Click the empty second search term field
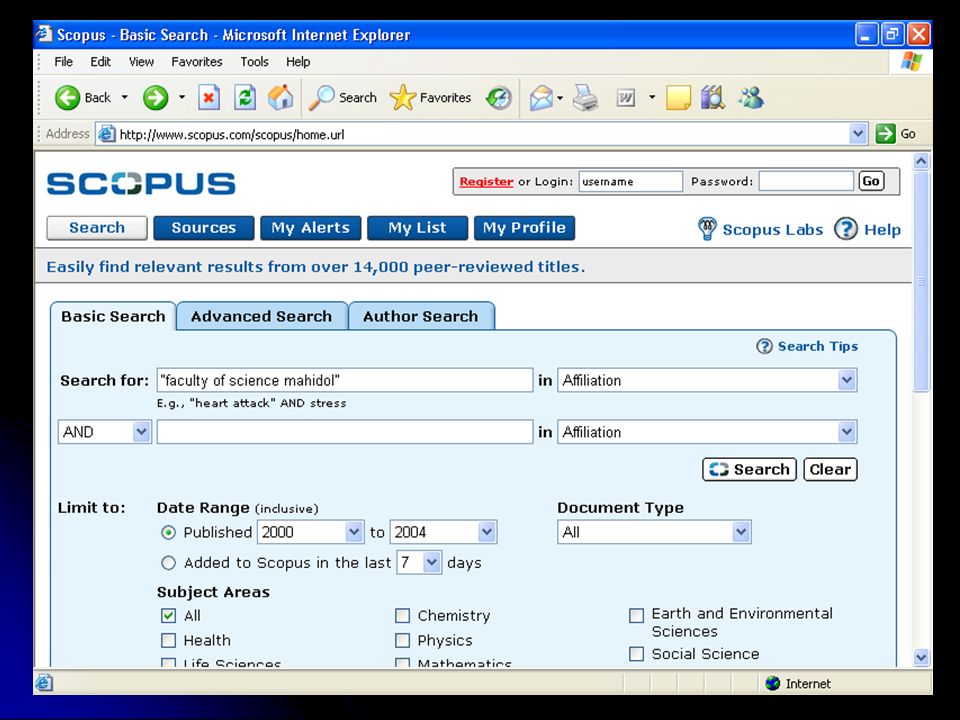Image resolution: width=960 pixels, height=720 pixels. click(345, 432)
